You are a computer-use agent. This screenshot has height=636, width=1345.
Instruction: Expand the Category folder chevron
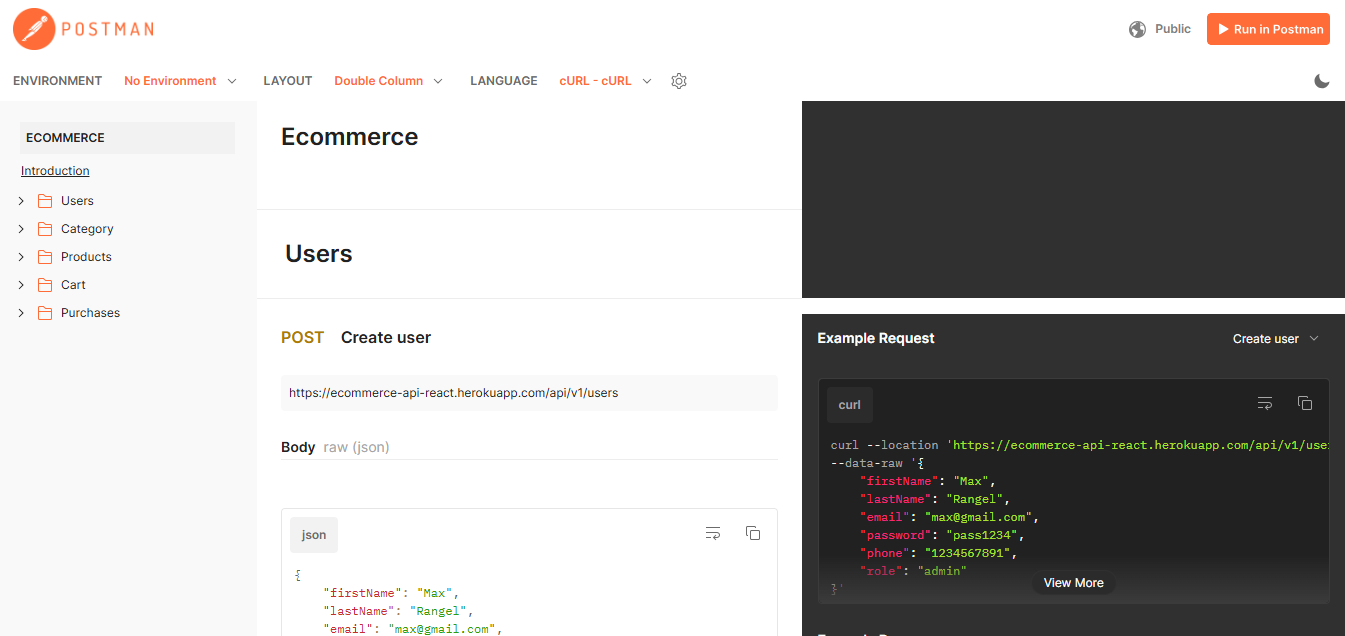(x=21, y=229)
